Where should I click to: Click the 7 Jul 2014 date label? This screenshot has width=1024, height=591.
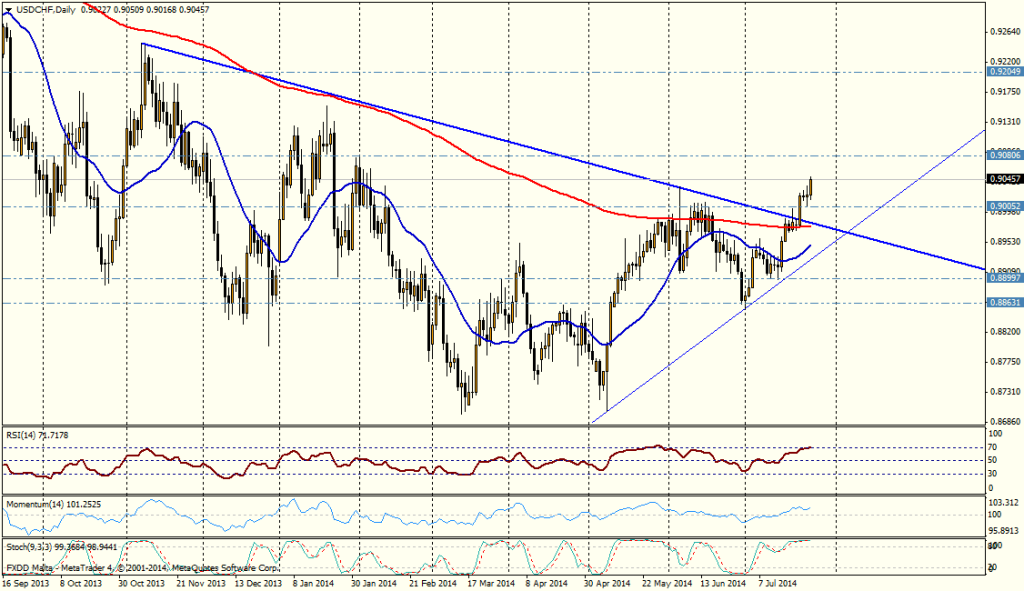[x=777, y=581]
